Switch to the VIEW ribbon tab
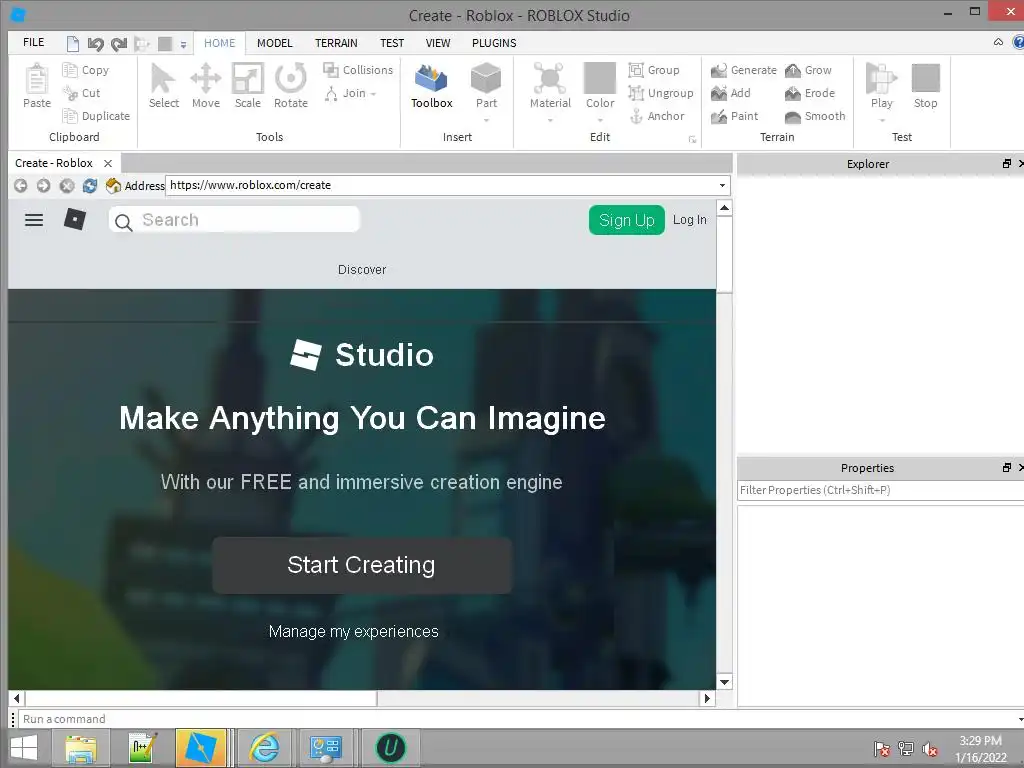The image size is (1024, 768). 438,43
